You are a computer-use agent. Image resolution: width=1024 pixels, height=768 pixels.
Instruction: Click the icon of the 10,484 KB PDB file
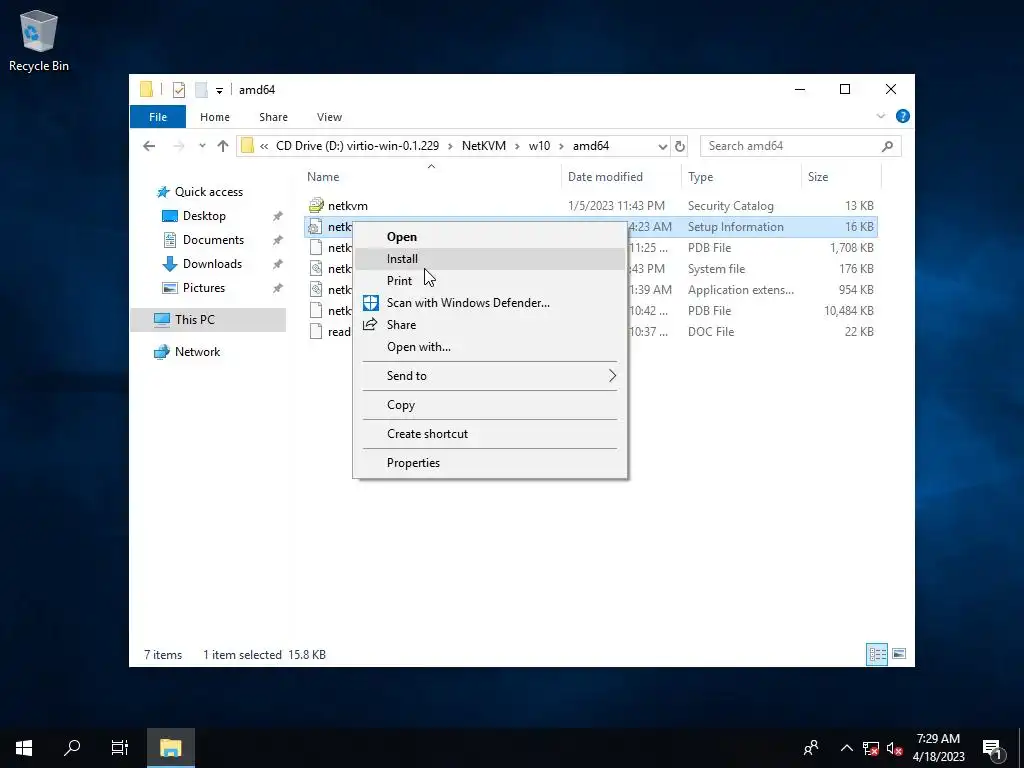tap(315, 310)
